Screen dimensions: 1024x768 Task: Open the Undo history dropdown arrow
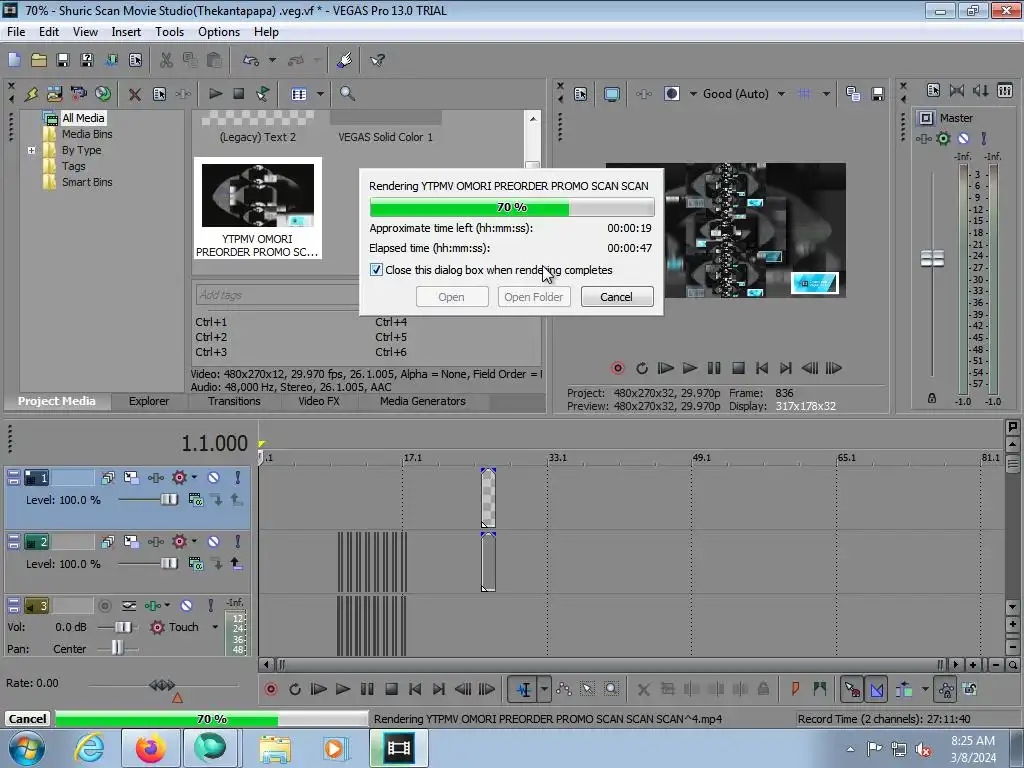(x=272, y=60)
